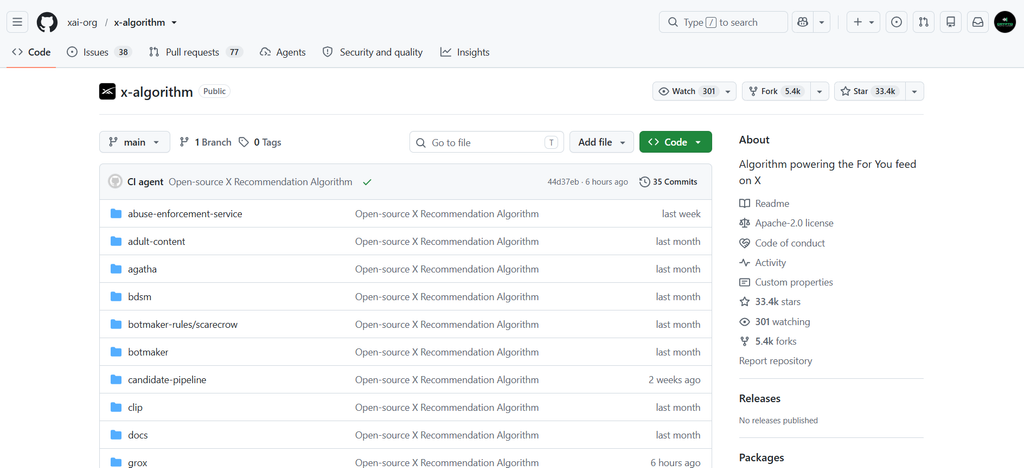This screenshot has width=1024, height=468.
Task: Switch to the Code tab
Action: [31, 52]
